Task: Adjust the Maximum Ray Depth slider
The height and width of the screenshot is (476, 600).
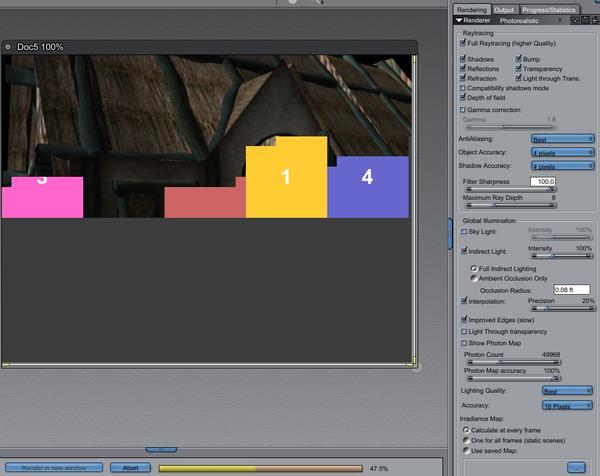Action: tap(511, 205)
